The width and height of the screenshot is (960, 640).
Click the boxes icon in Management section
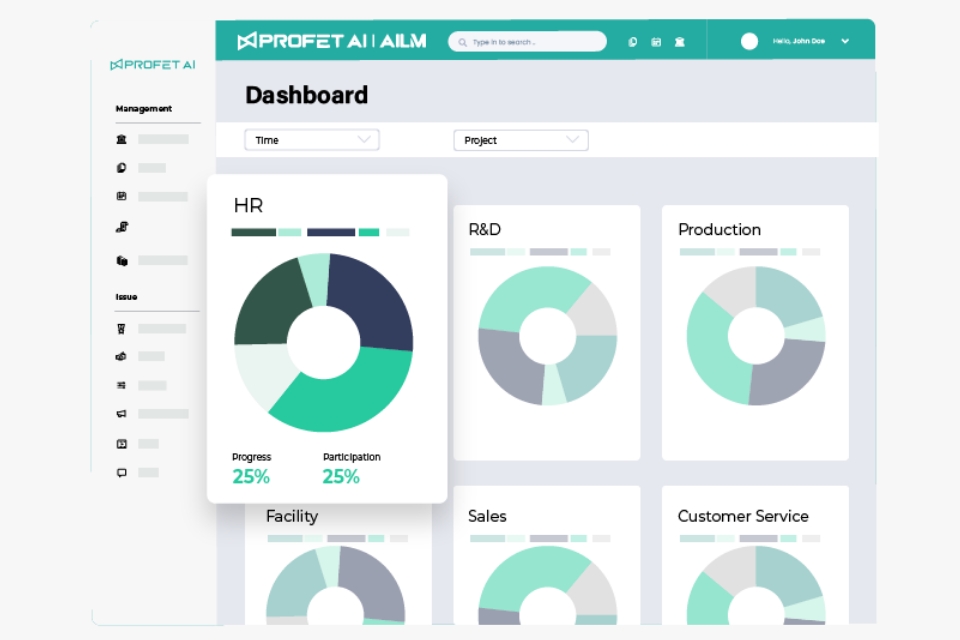click(x=121, y=261)
